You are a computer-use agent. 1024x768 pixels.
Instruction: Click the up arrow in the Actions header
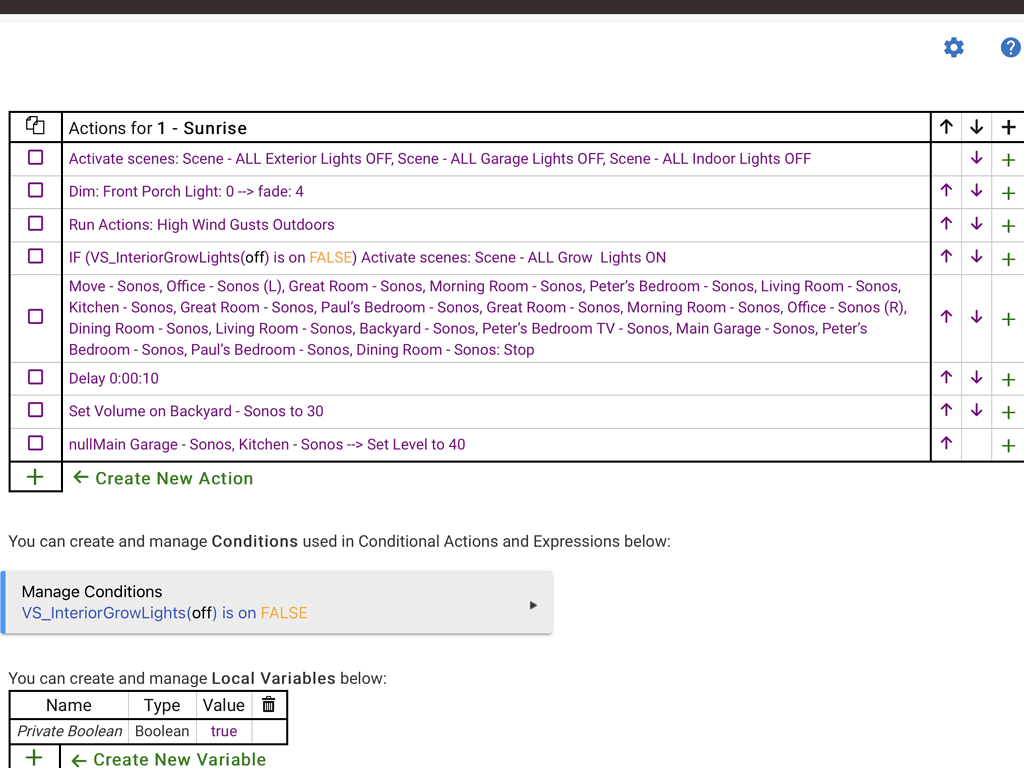tap(946, 127)
